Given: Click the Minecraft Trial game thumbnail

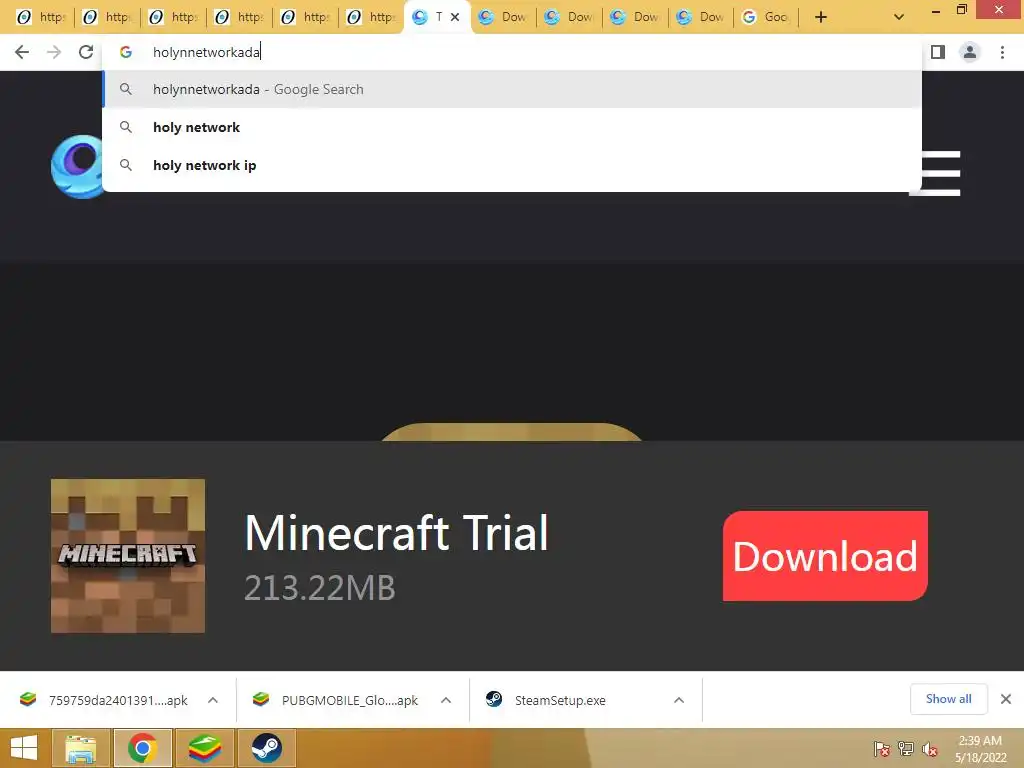Looking at the screenshot, I should [x=128, y=556].
